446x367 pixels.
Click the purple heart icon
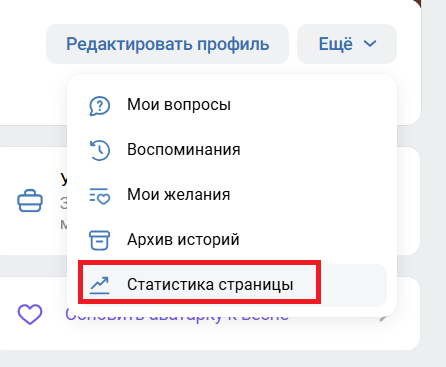click(30, 314)
